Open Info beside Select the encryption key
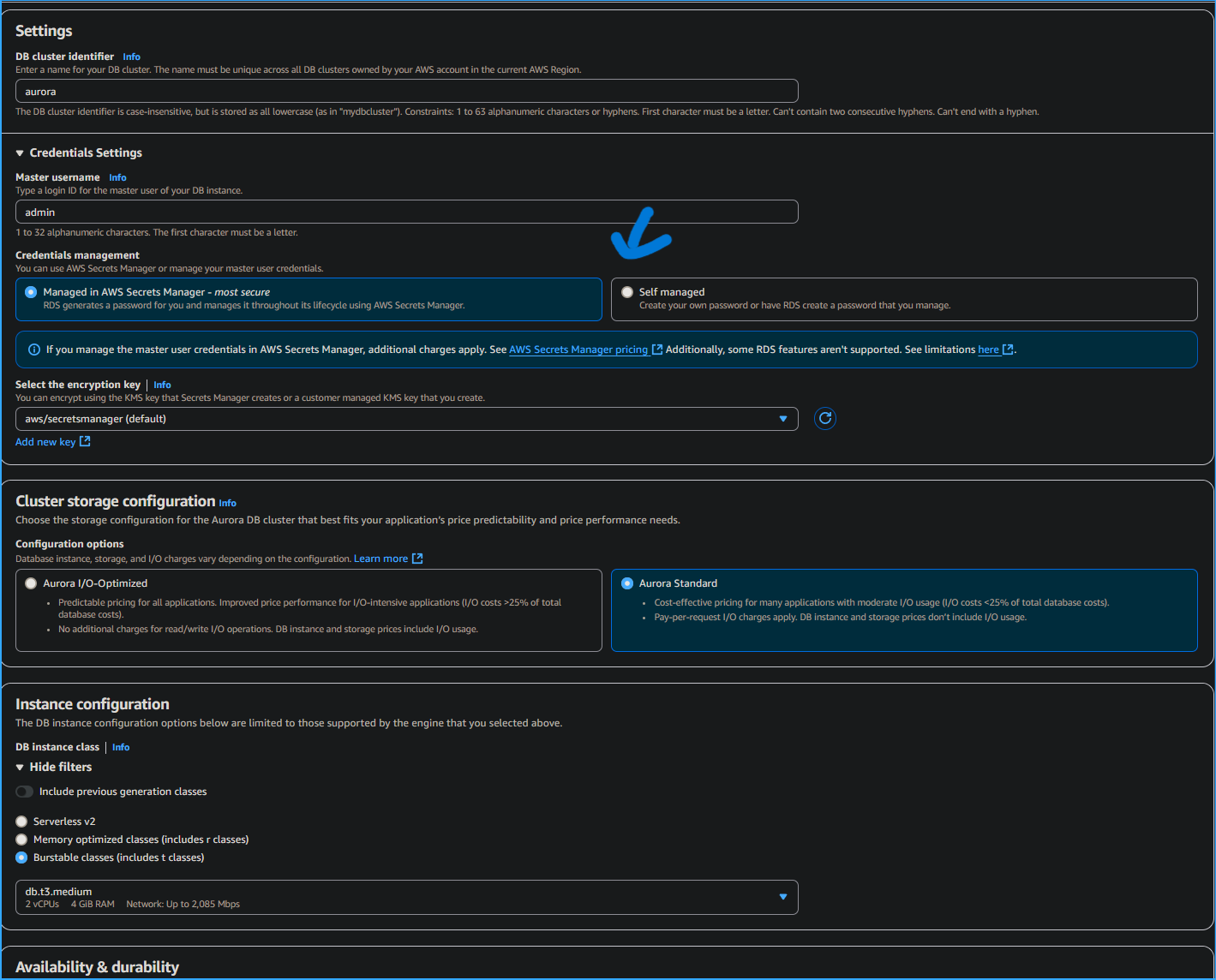 (162, 385)
